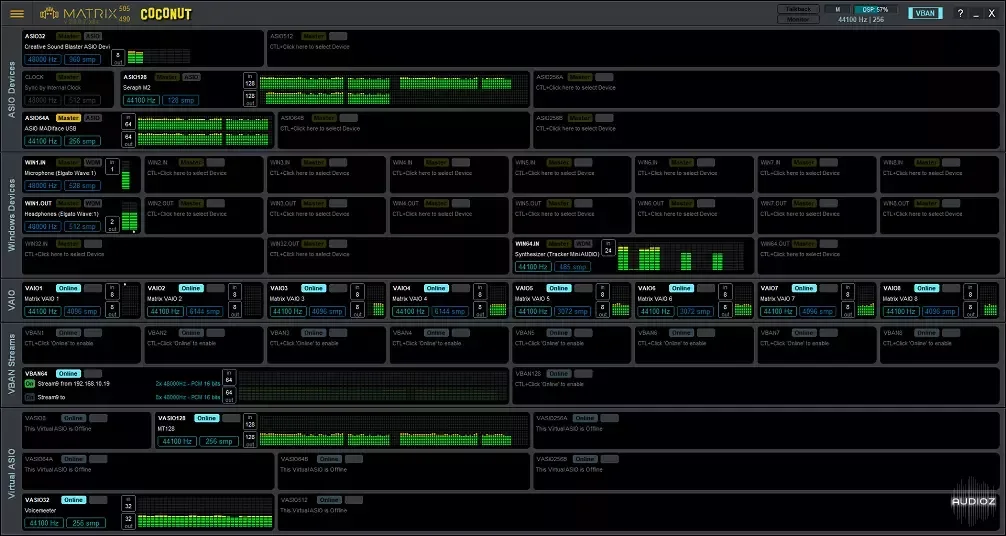1006x536 pixels.
Task: Select the empty WIN32.OUT device slot
Action: 388,255
